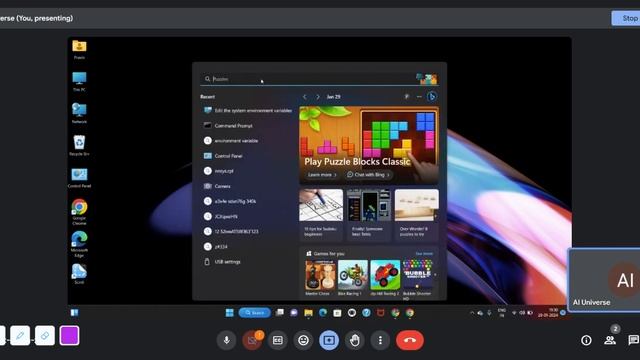Open meeting details info icon
640x360 pixels.
point(586,340)
